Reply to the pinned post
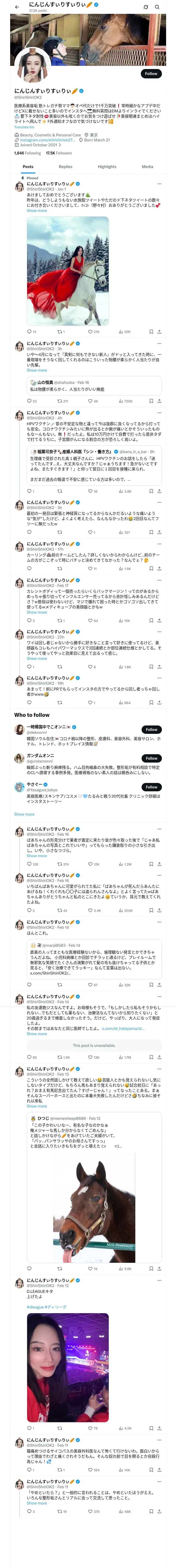Screen dimensions: 176x1568 [x=29, y=332]
